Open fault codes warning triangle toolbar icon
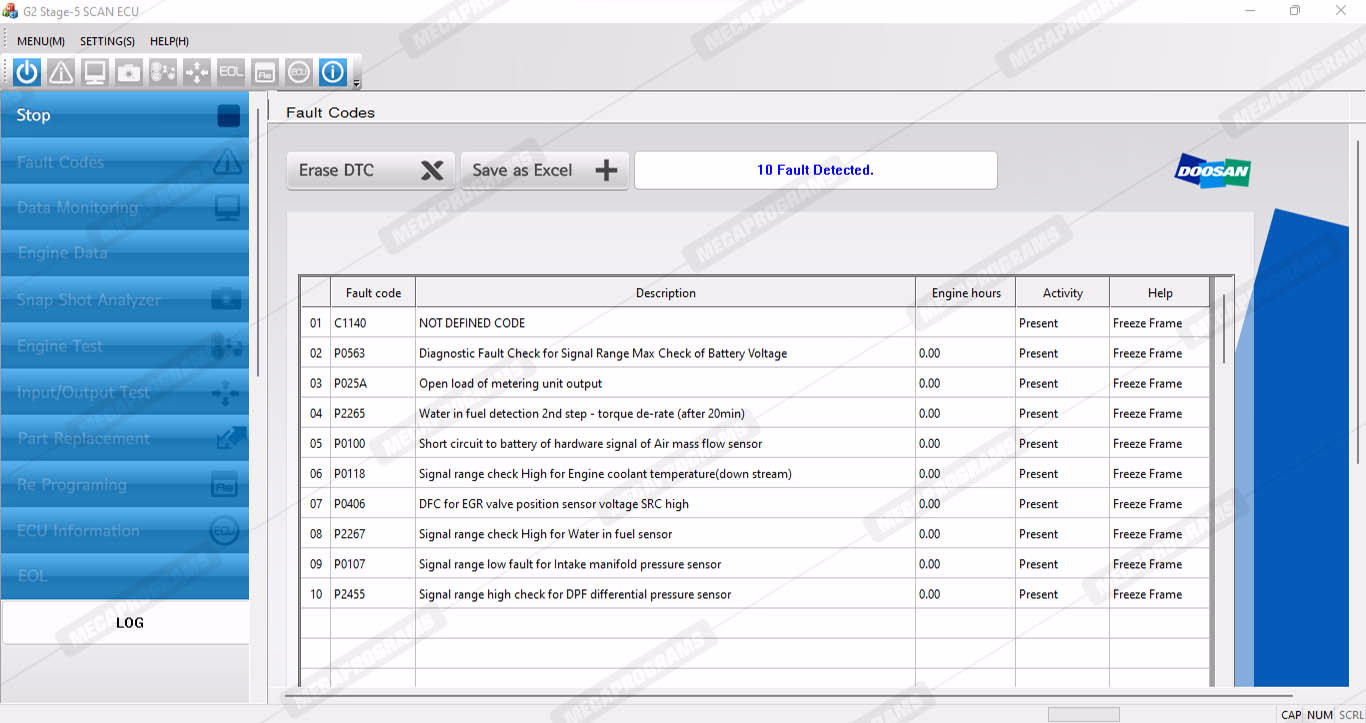This screenshot has height=723, width=1366. [x=61, y=72]
